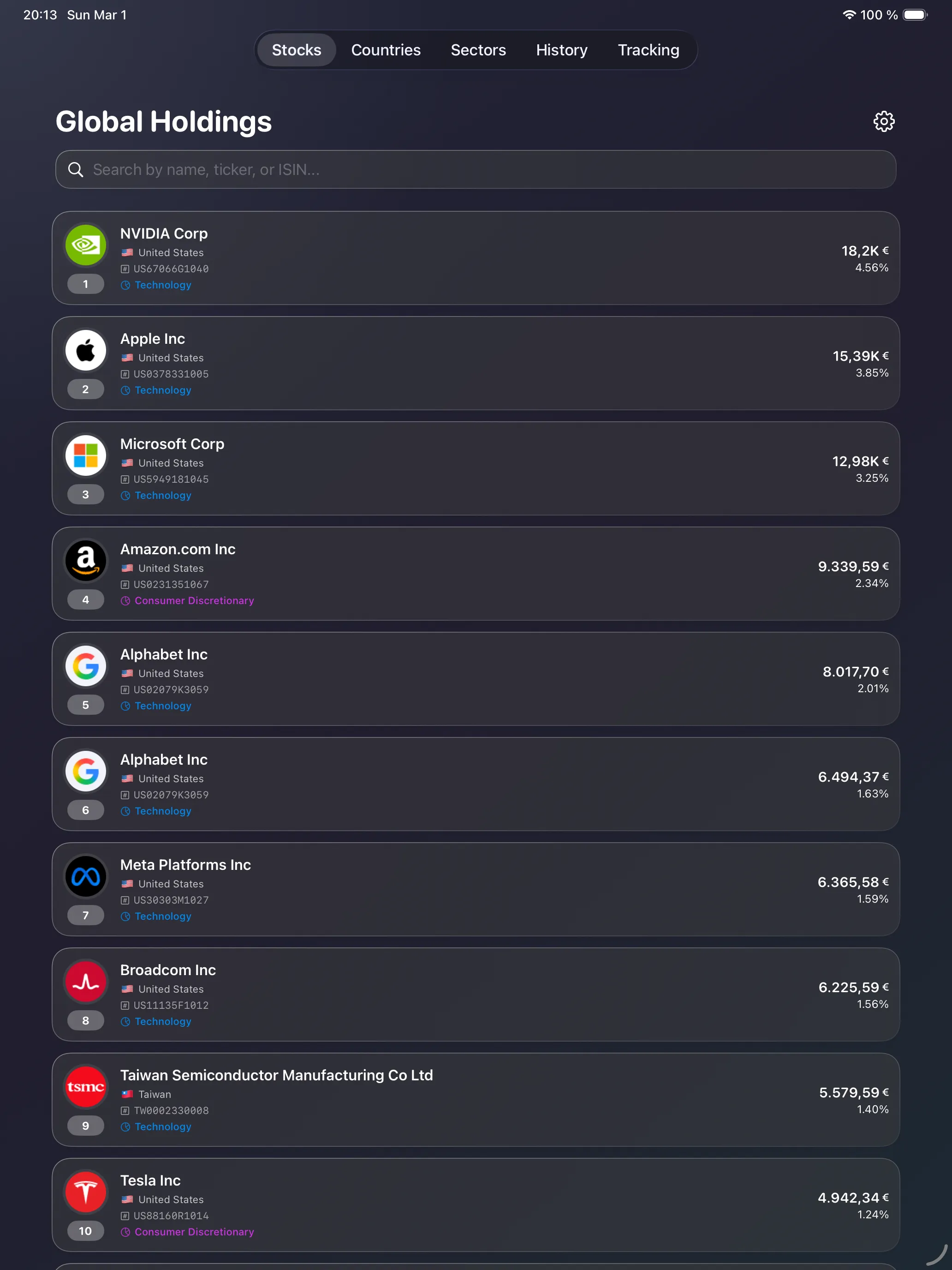Open the tsmc company logo

(85, 1087)
